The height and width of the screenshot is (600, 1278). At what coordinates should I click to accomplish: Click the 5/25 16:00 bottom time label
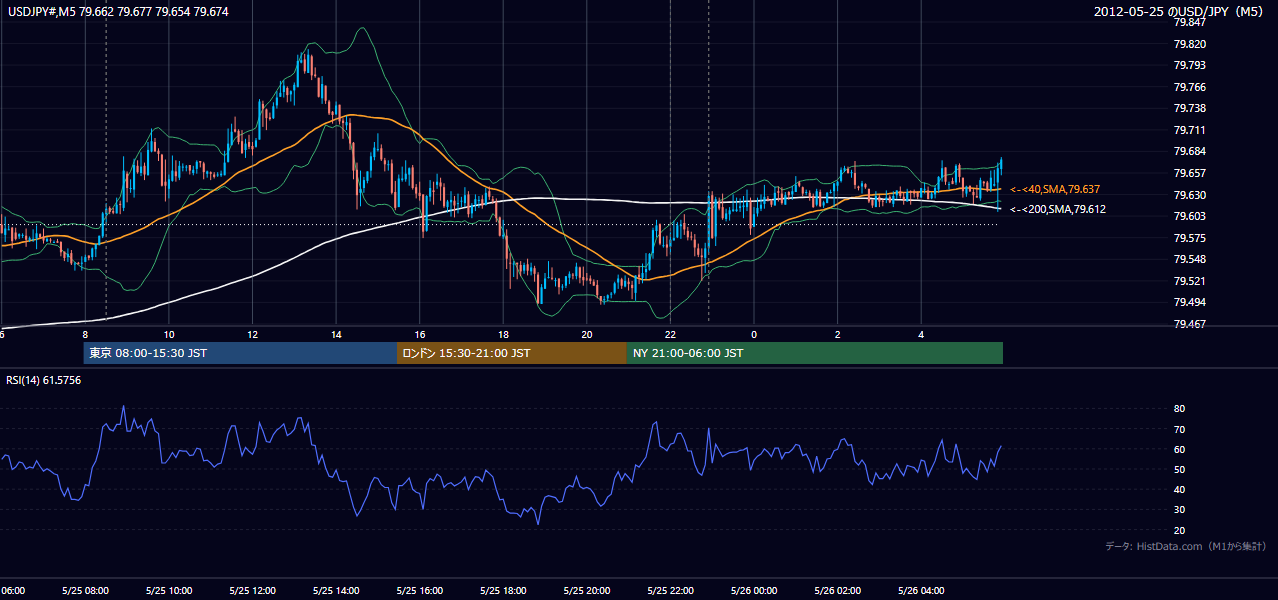click(x=420, y=590)
